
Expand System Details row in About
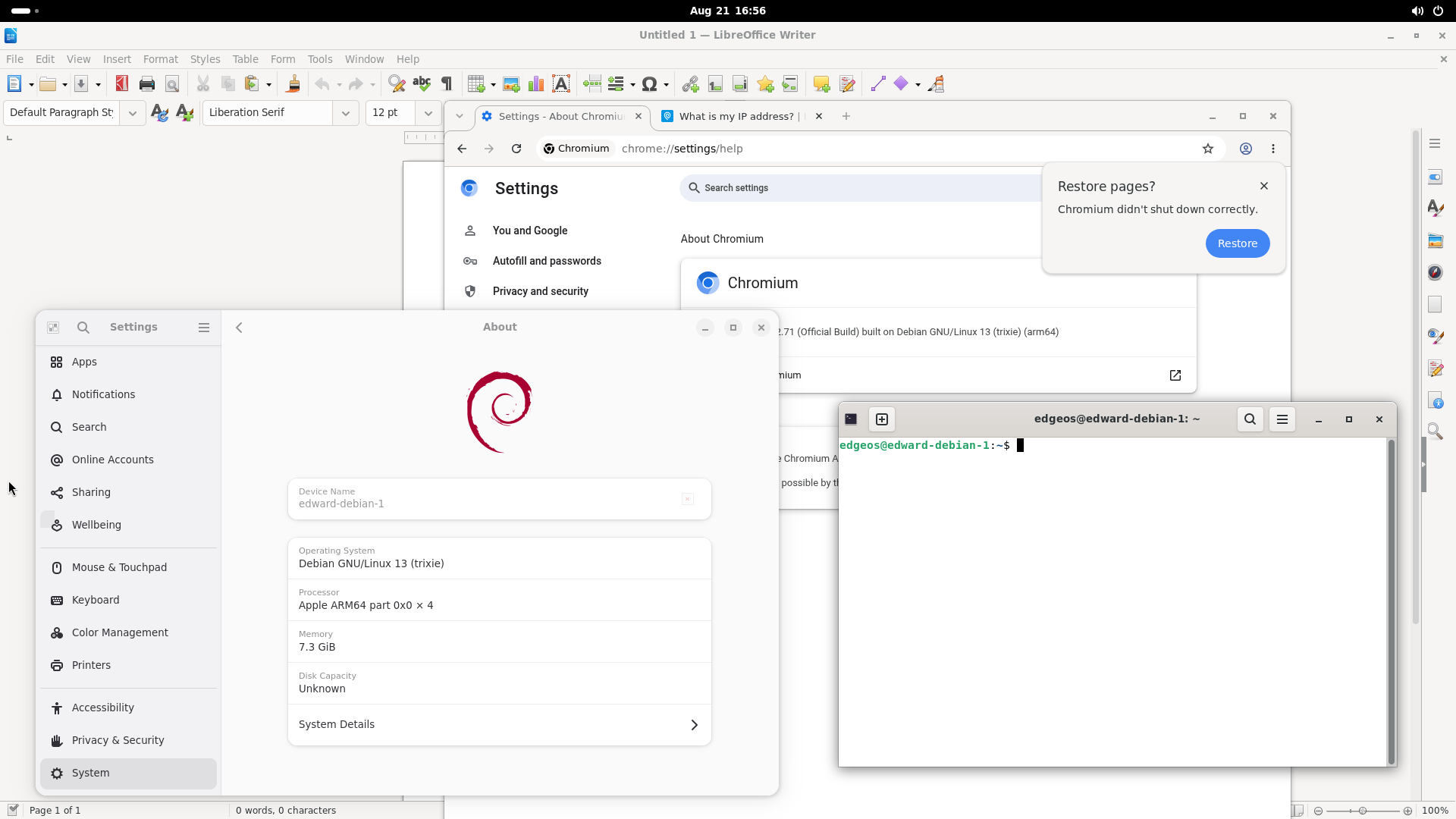tap(500, 725)
